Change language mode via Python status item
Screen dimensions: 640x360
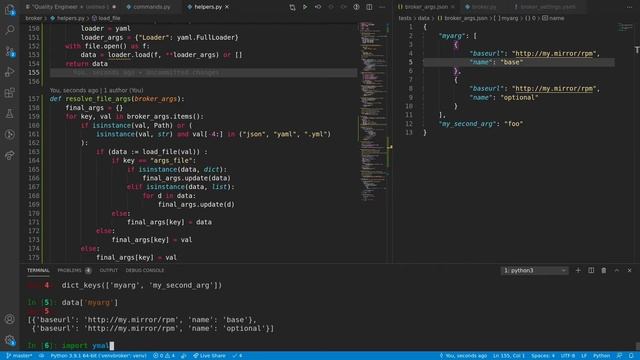point(601,356)
